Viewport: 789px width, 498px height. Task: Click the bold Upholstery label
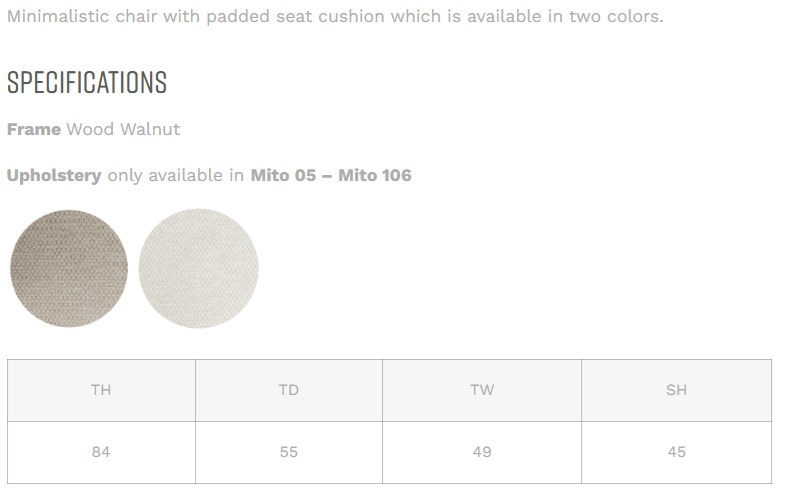coord(54,176)
